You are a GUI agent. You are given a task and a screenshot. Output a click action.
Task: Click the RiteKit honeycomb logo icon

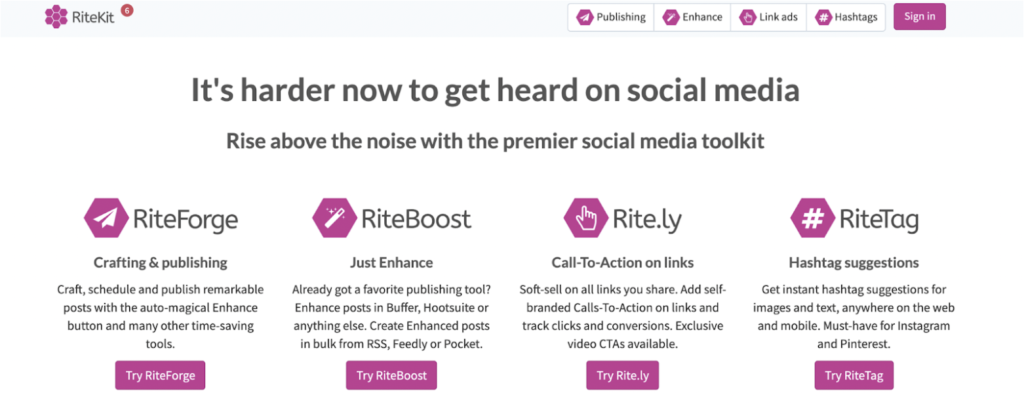[56, 16]
